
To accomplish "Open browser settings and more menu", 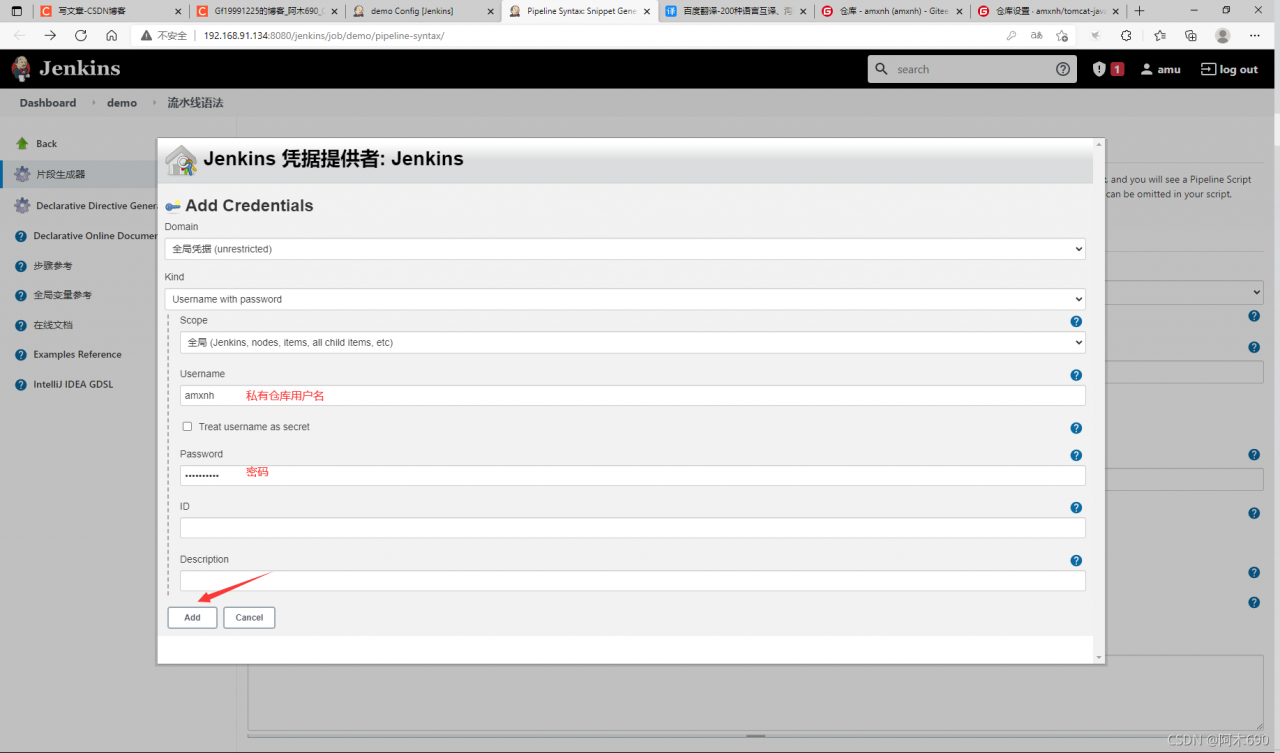I will 1255,35.
